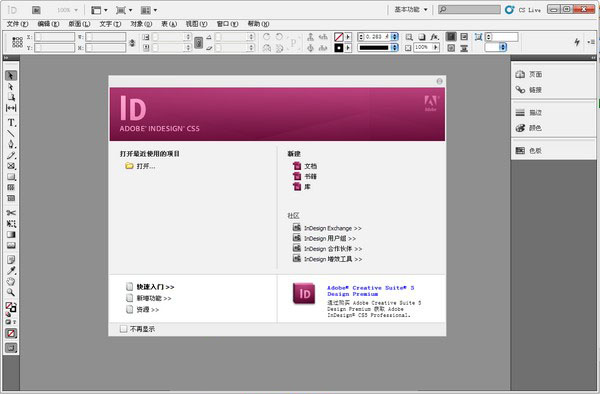Select the Free Transform tool
The image size is (600, 394).
point(11,223)
